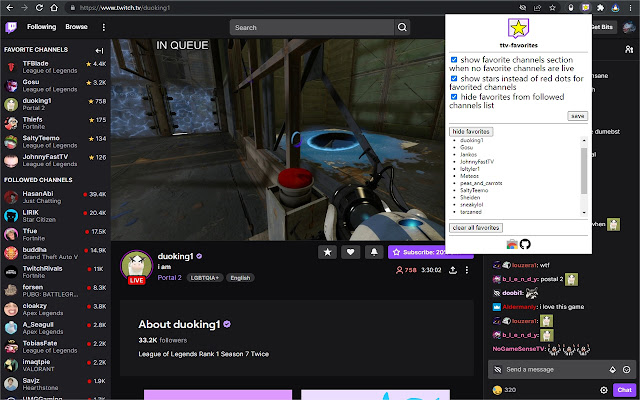
Task: Open HasanAbi in followed channels
Action: pos(55,197)
